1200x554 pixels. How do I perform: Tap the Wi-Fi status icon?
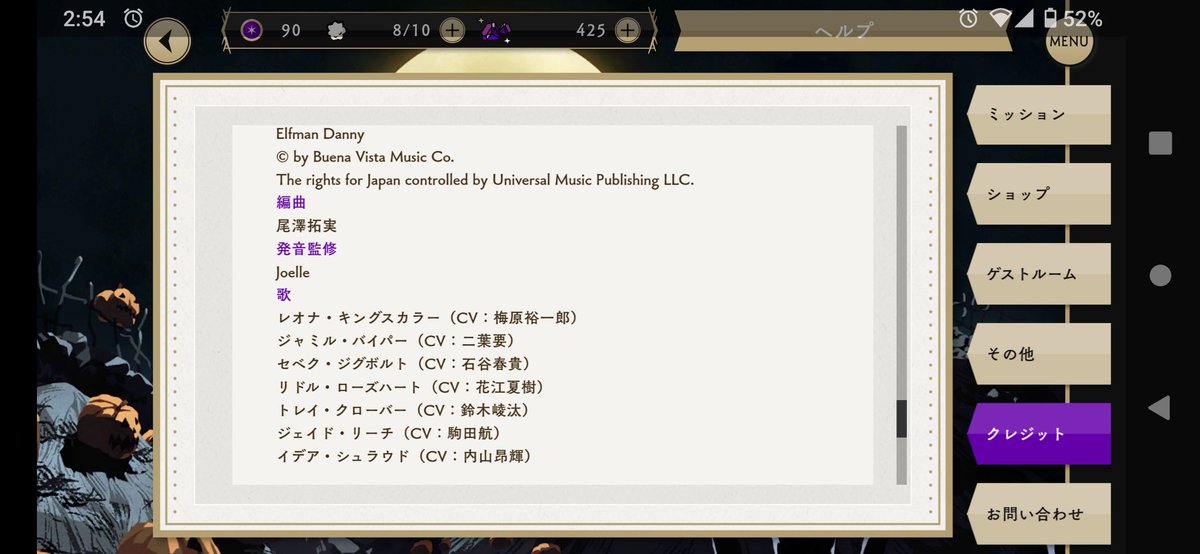tap(1000, 18)
